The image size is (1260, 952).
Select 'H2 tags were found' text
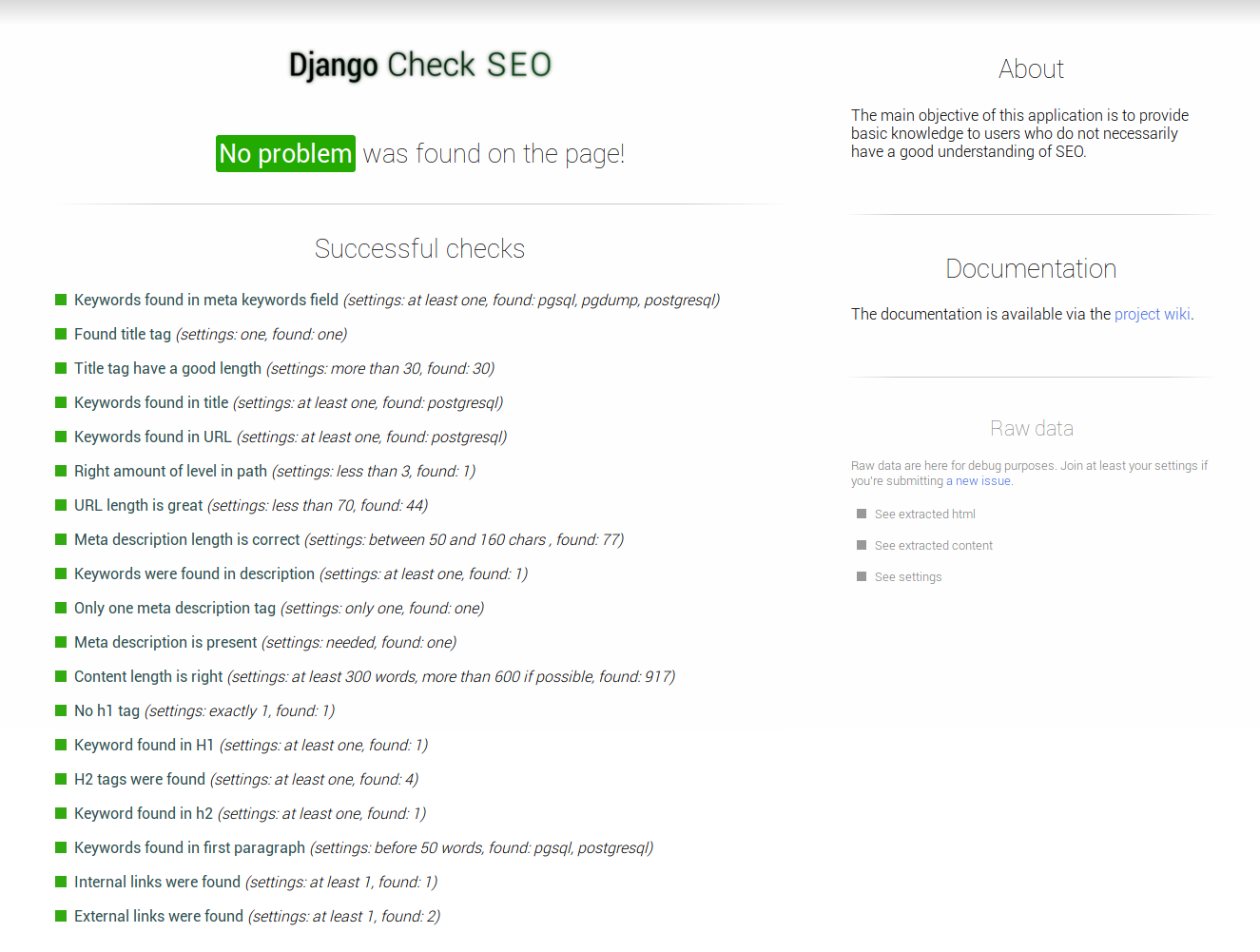140,779
